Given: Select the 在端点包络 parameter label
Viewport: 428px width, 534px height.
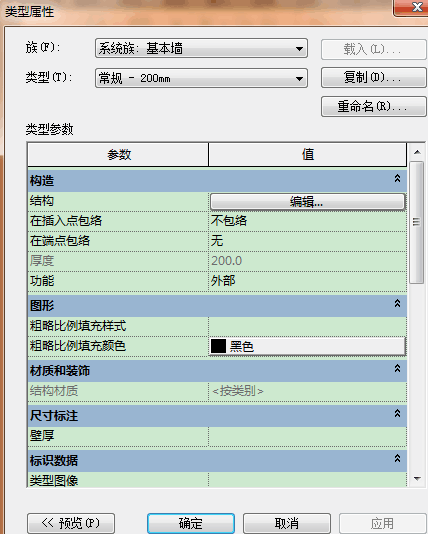Looking at the screenshot, I should click(x=60, y=241).
